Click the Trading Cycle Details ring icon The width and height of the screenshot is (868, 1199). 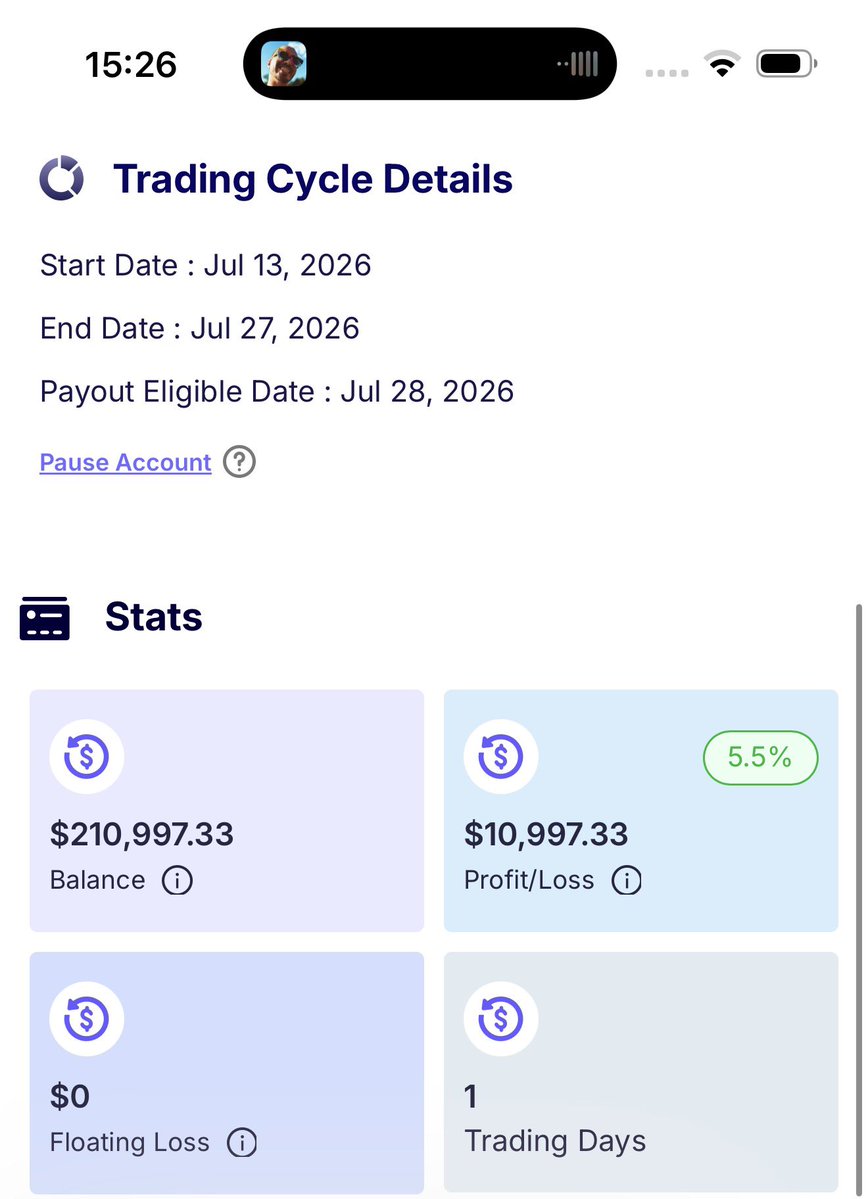pyautogui.click(x=61, y=178)
